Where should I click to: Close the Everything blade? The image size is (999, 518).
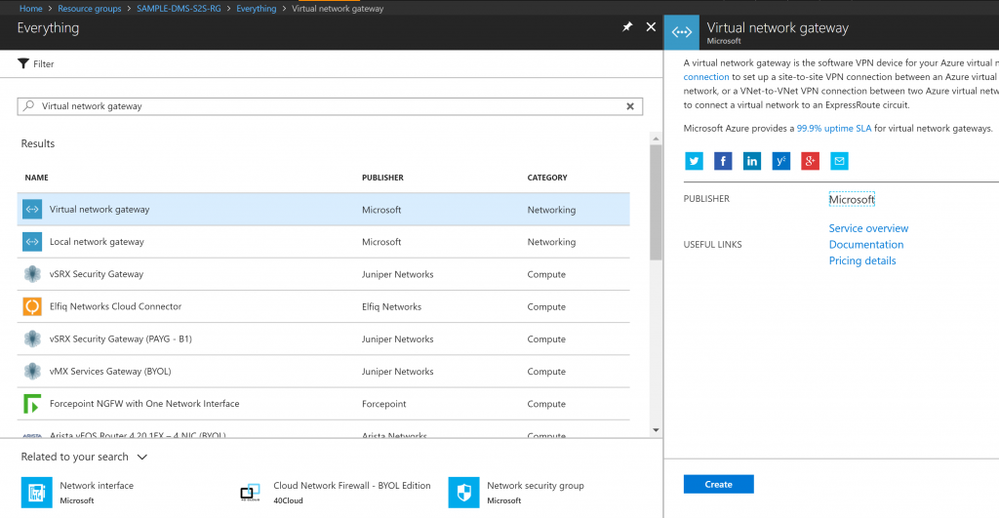pyautogui.click(x=650, y=27)
